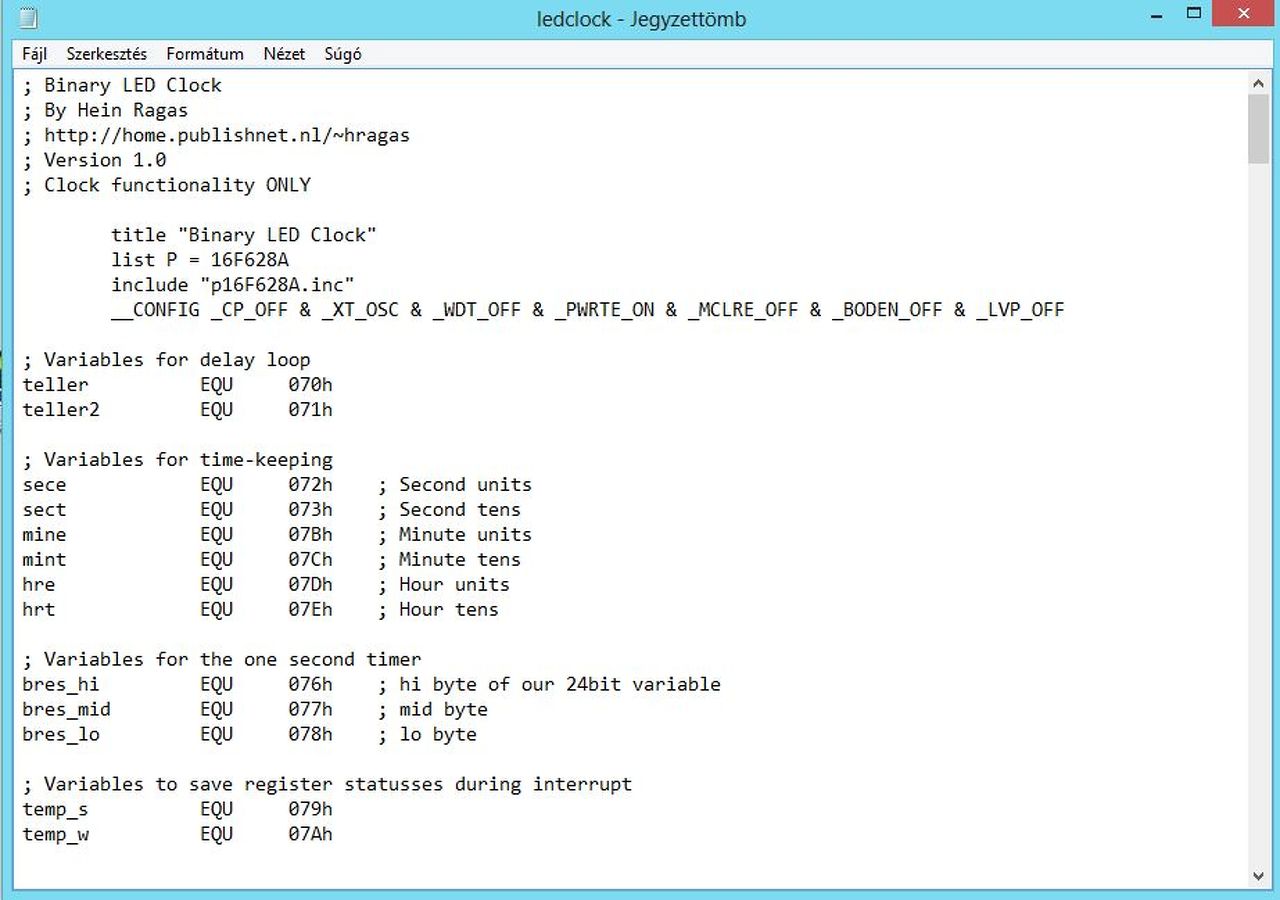The width and height of the screenshot is (1280, 900).
Task: Click the 'mine' variable name
Action: [x=44, y=535]
